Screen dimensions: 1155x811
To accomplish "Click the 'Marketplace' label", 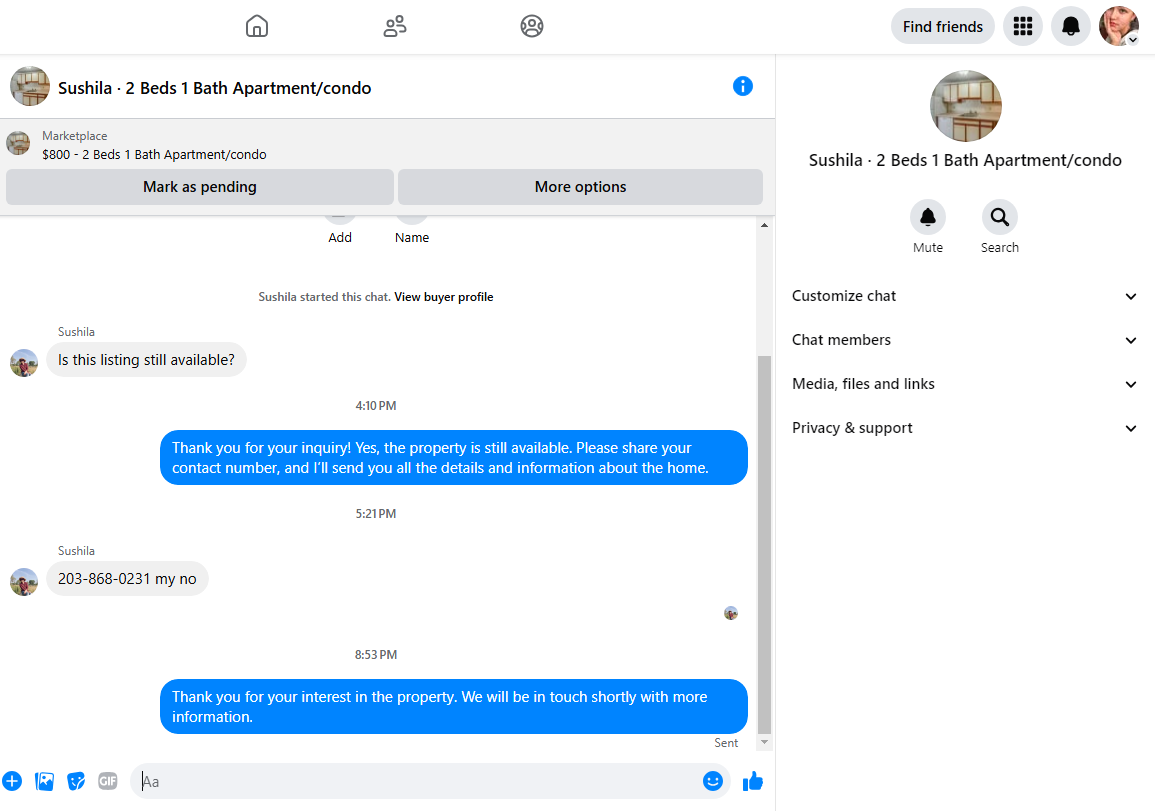I will coord(74,136).
